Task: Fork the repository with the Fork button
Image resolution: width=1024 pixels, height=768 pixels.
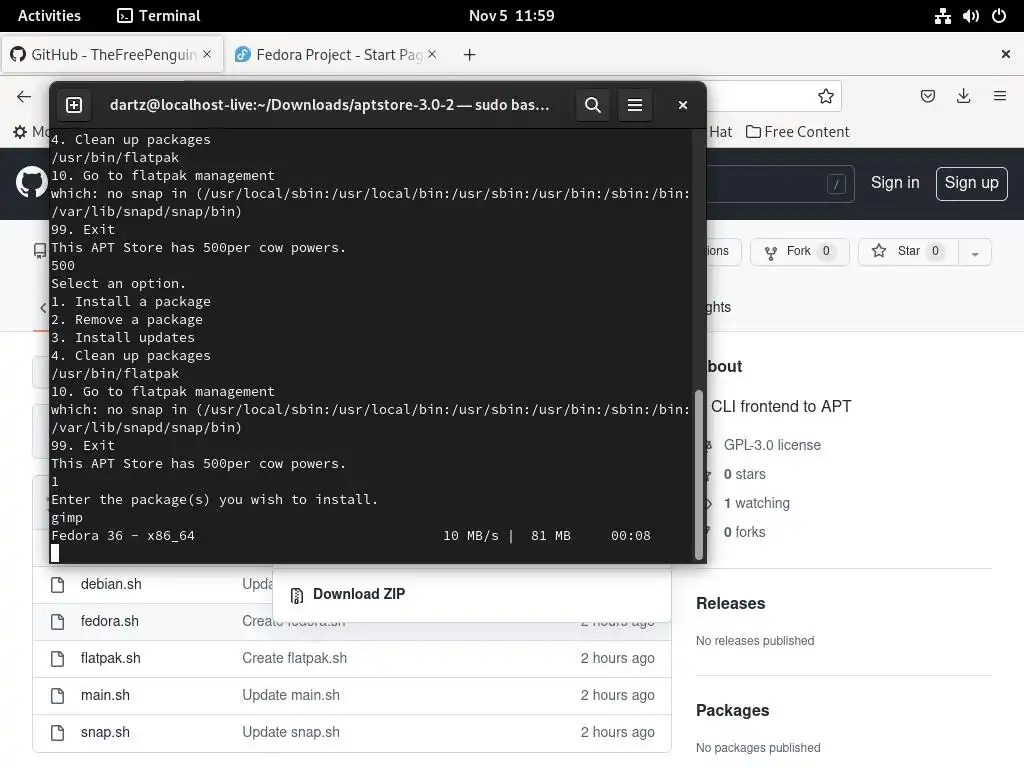Action: point(799,251)
